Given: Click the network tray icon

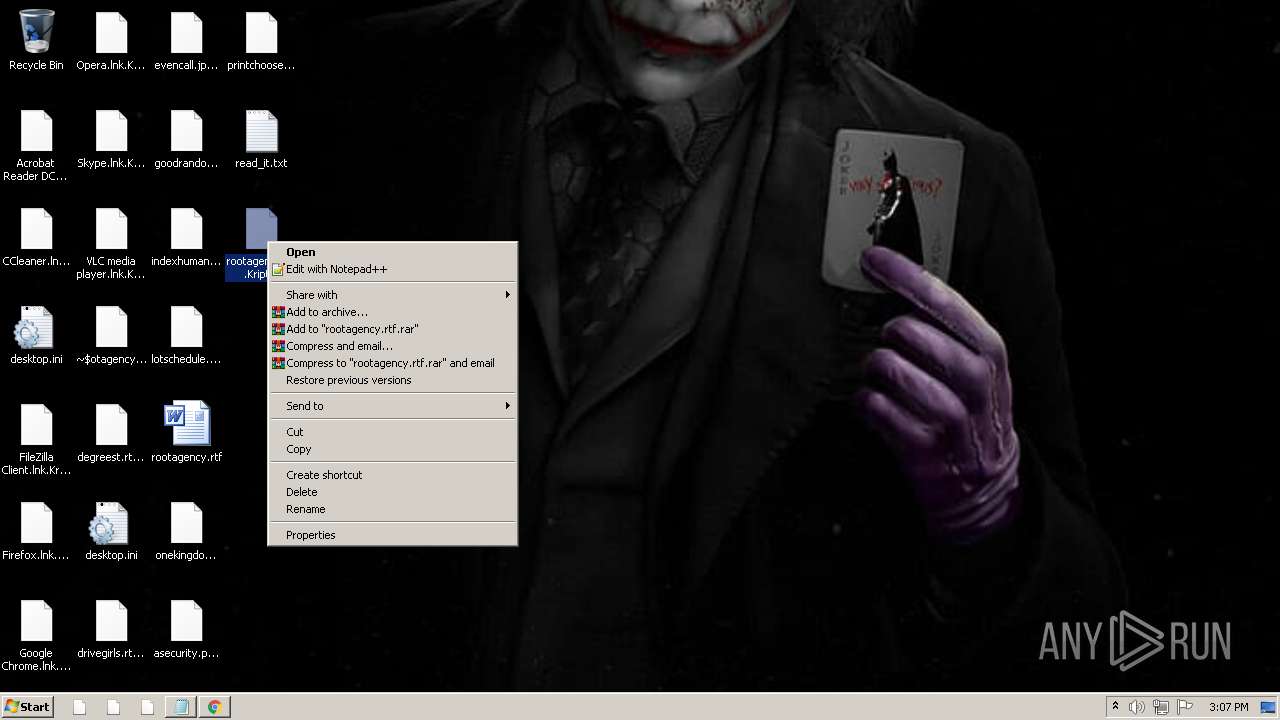Looking at the screenshot, I should coord(1161,707).
